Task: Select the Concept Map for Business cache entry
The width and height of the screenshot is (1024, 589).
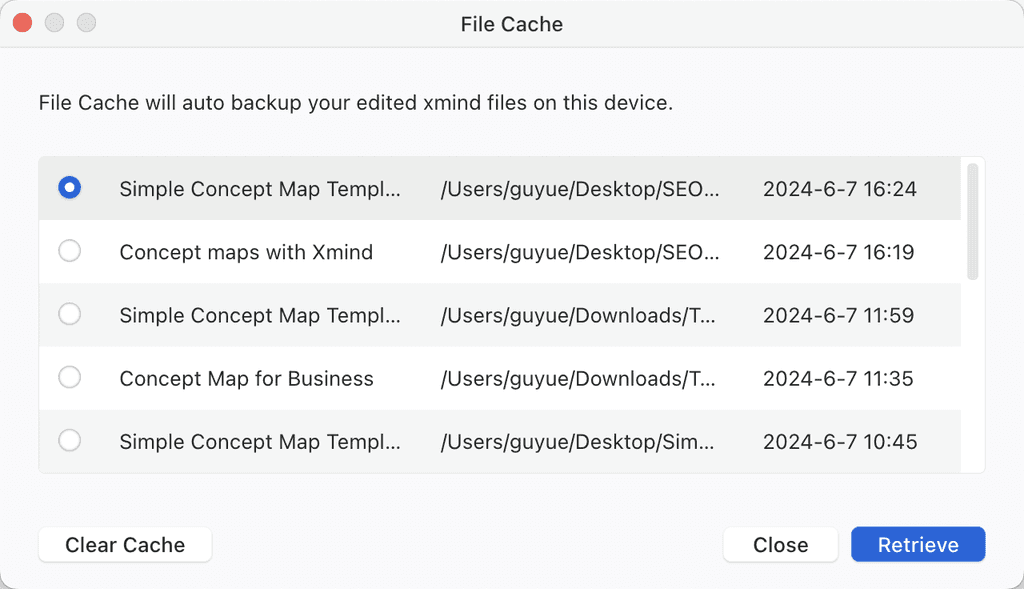Action: coord(69,377)
